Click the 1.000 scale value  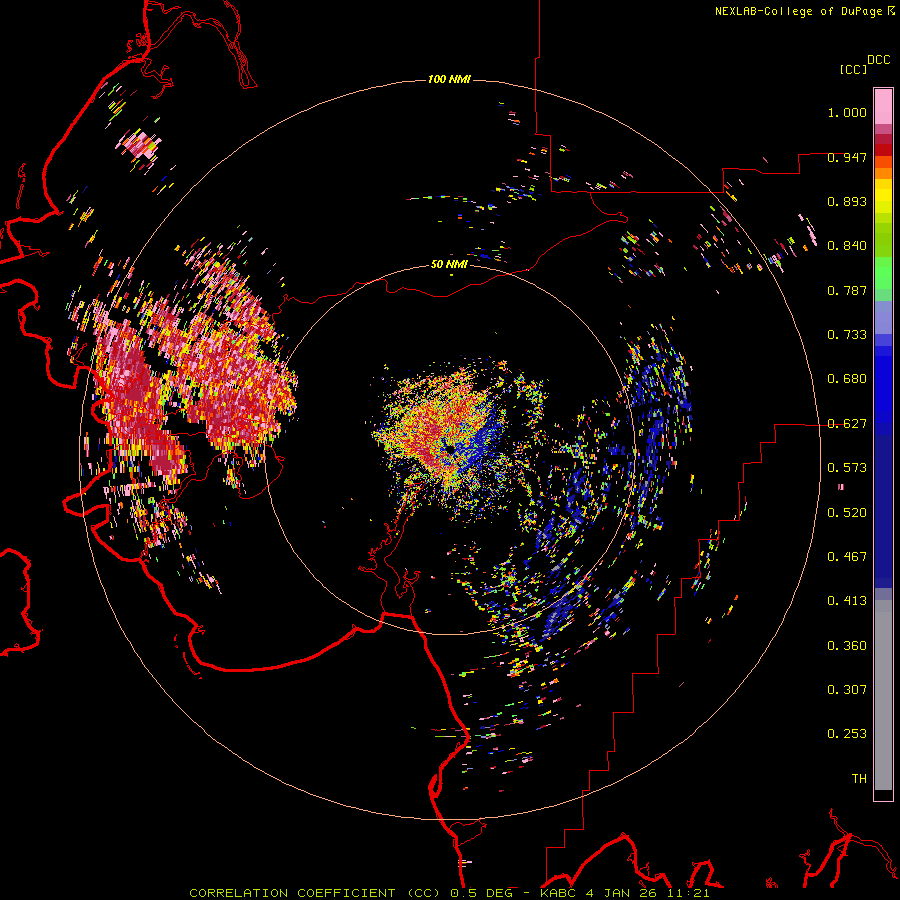(847, 112)
